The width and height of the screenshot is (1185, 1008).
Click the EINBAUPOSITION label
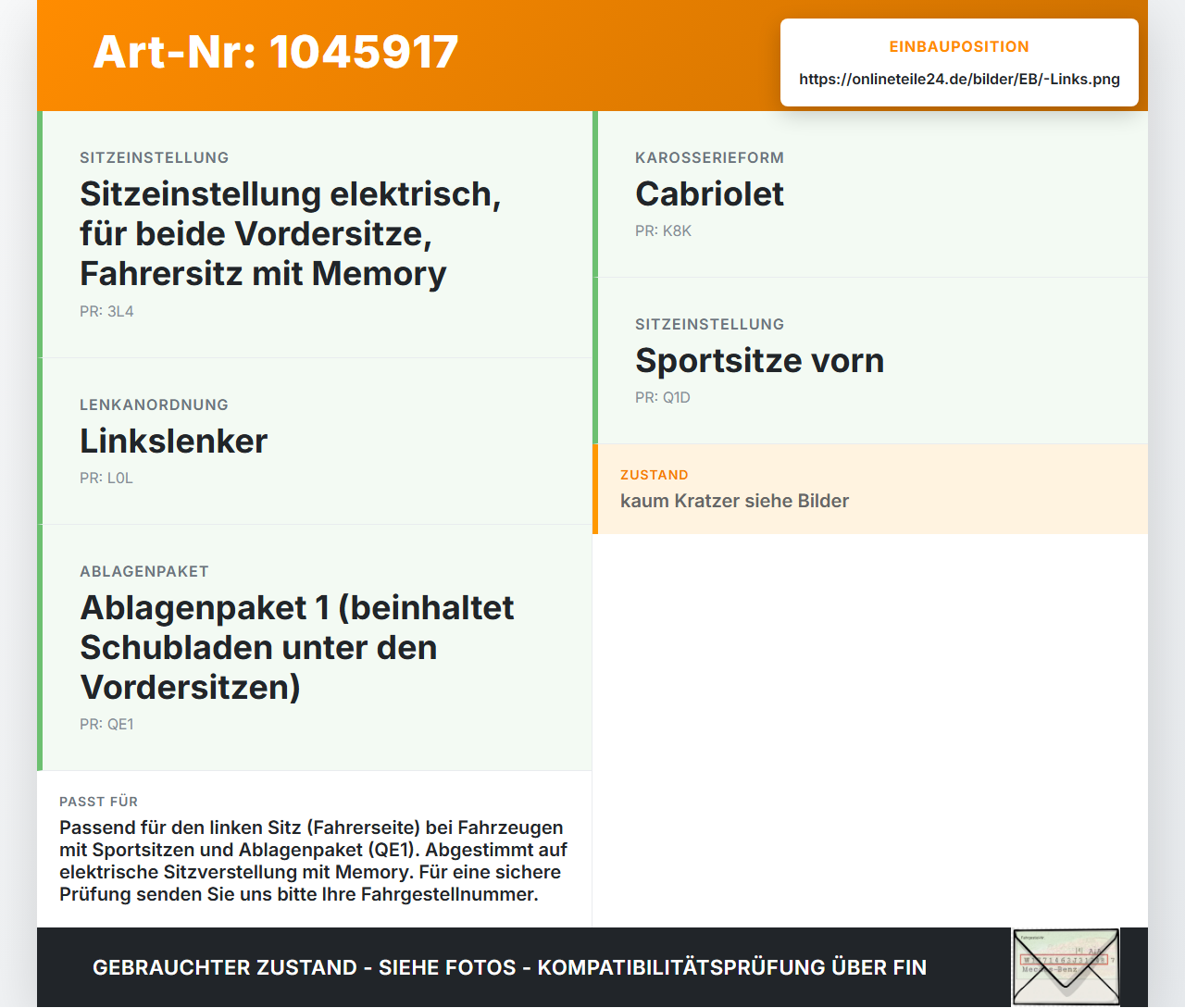[959, 46]
